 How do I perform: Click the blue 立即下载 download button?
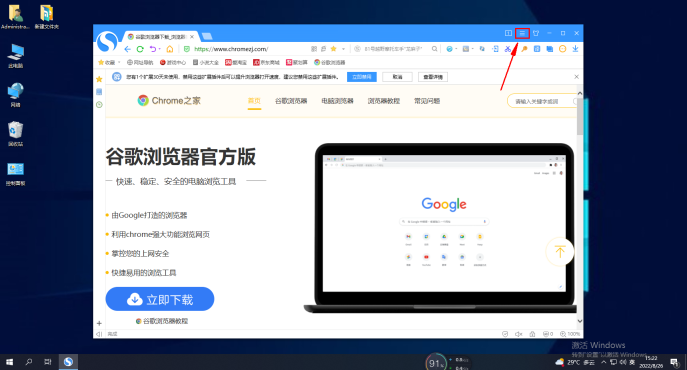tap(160, 299)
